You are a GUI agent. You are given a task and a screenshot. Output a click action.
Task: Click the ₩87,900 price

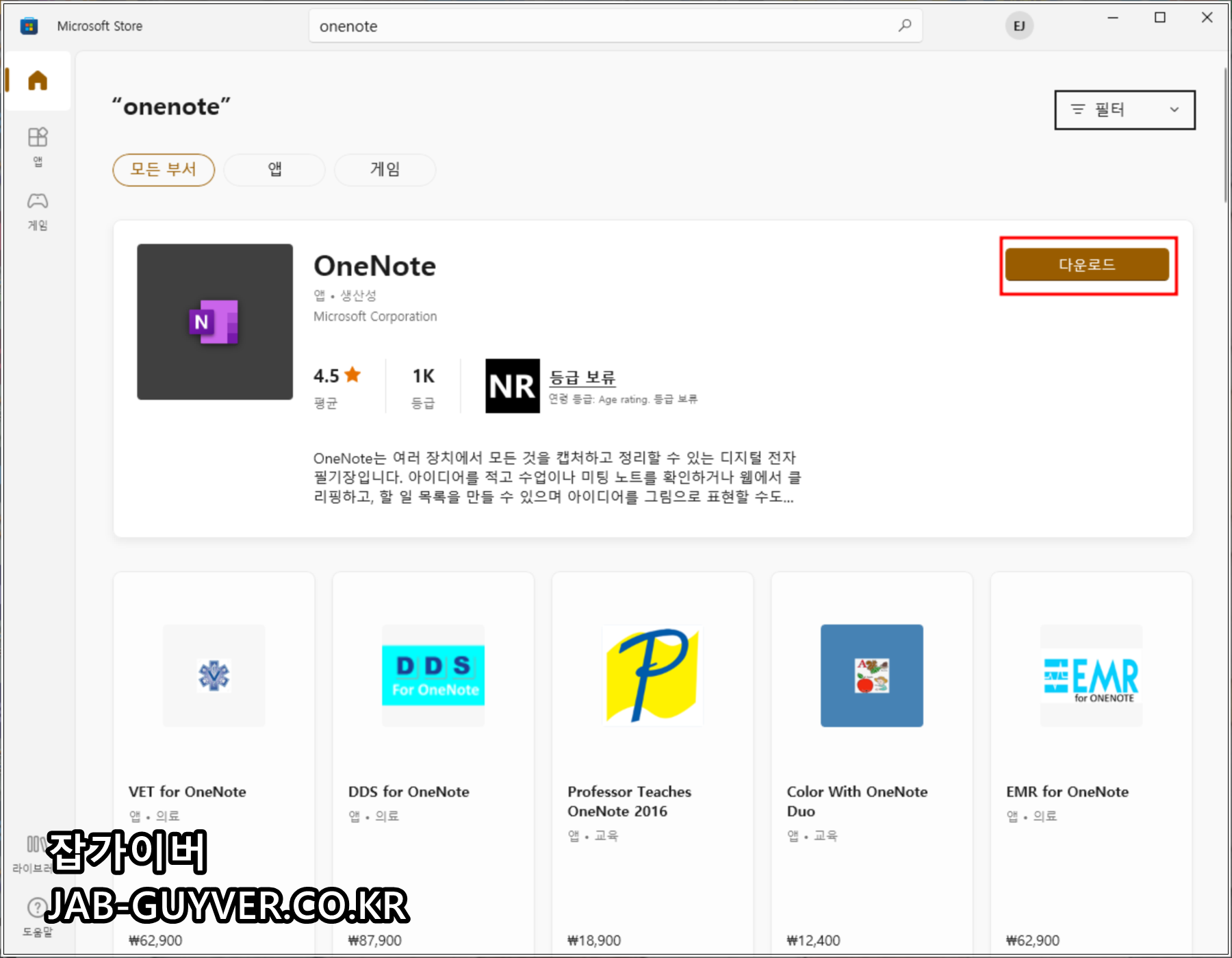point(375,941)
